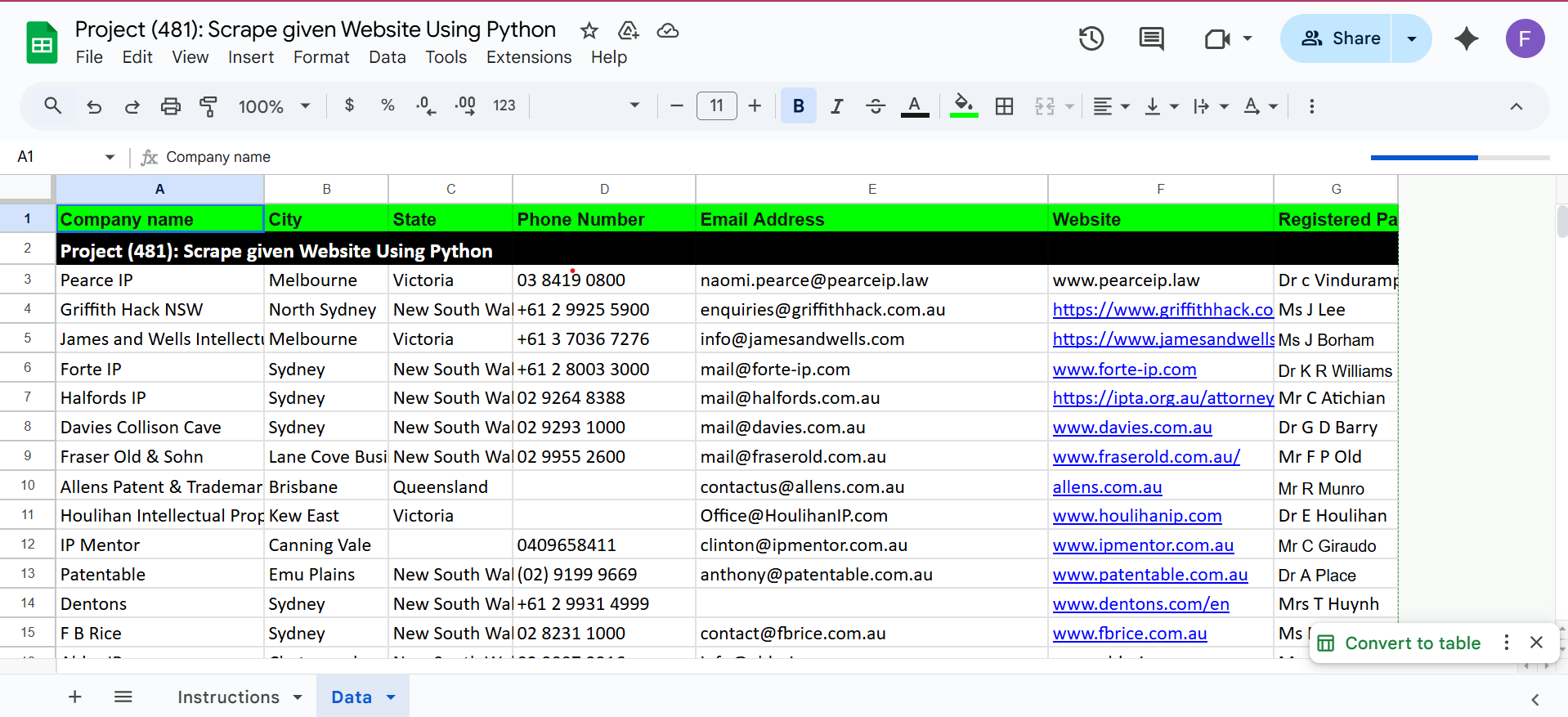Open more toolbar options three dots
The height and width of the screenshot is (717, 1568).
(x=1311, y=105)
